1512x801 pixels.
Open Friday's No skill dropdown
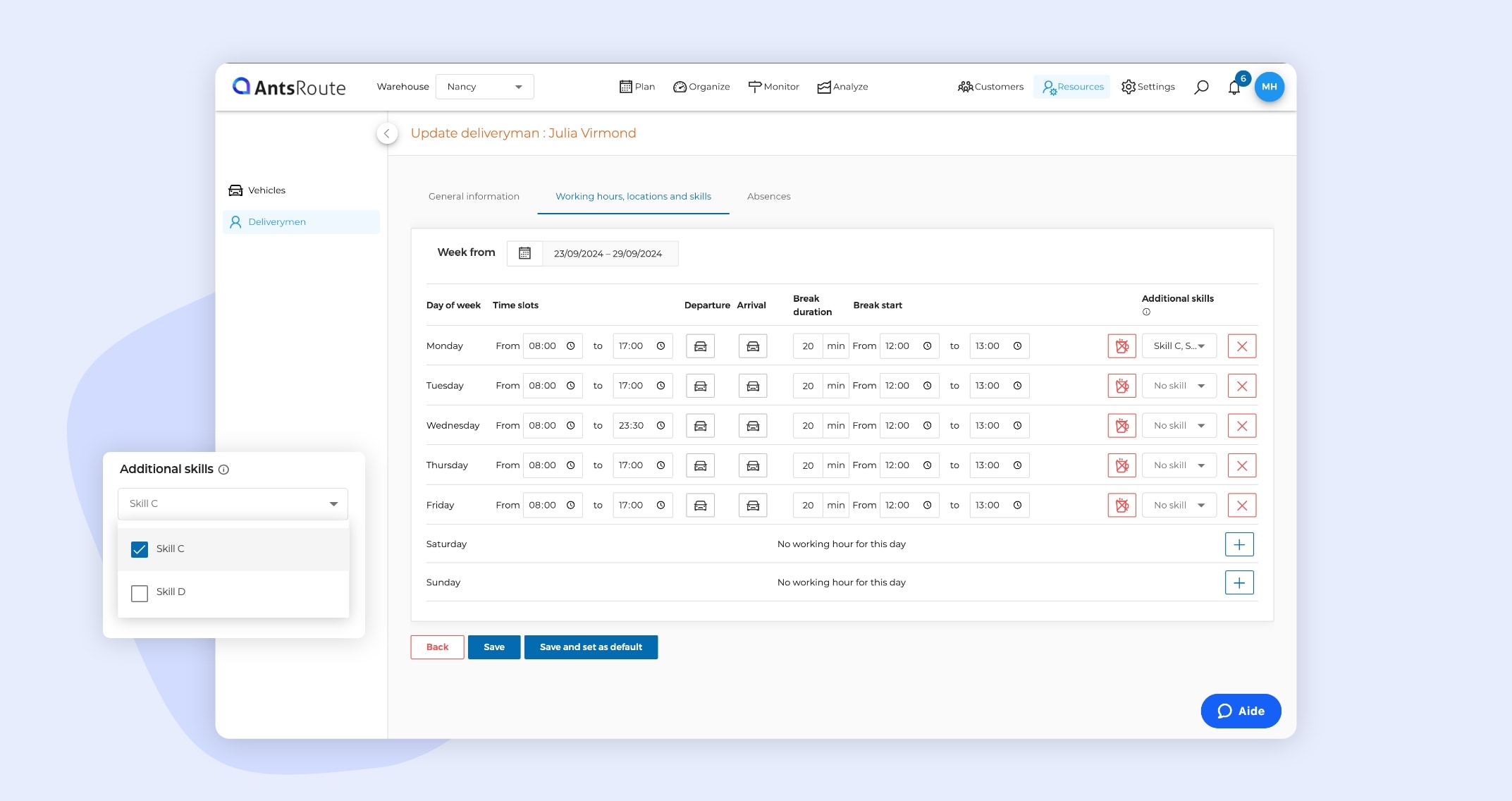[1179, 506]
